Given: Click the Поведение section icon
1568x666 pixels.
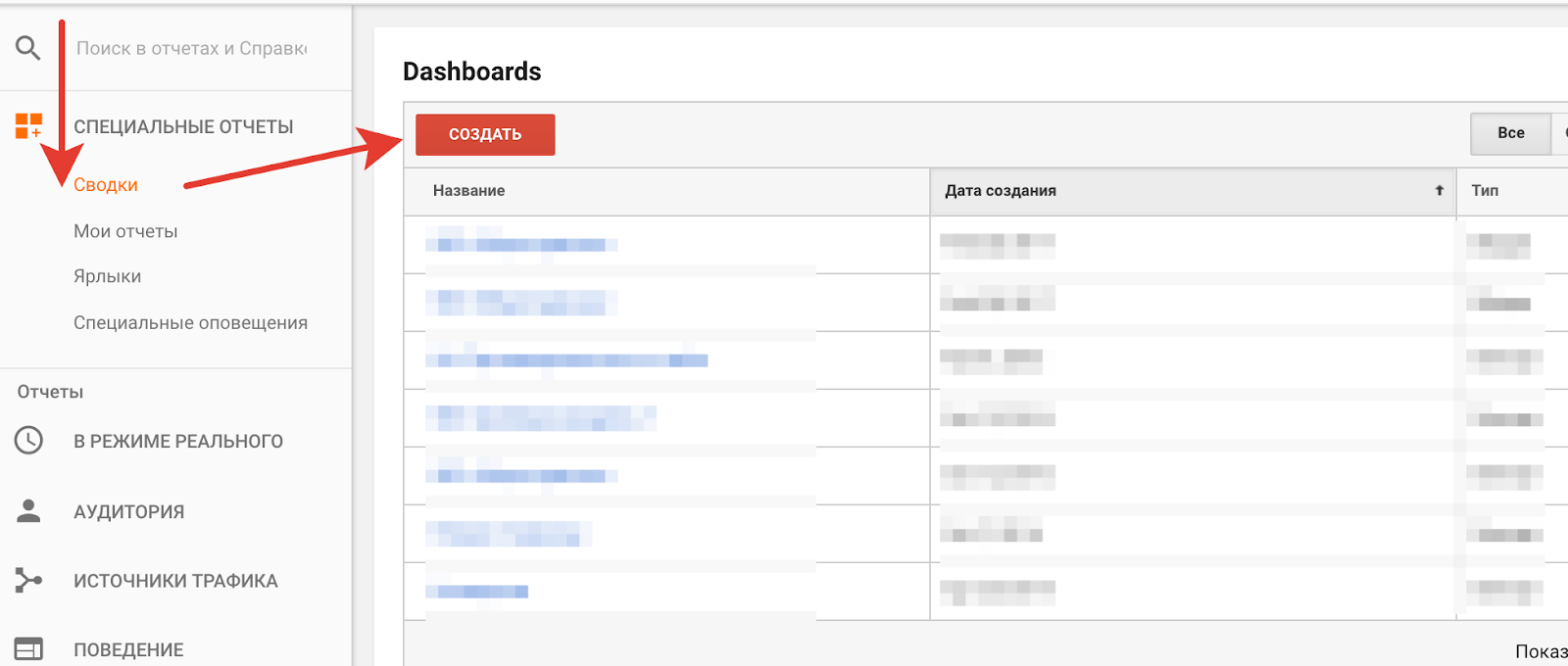Looking at the screenshot, I should [27, 648].
